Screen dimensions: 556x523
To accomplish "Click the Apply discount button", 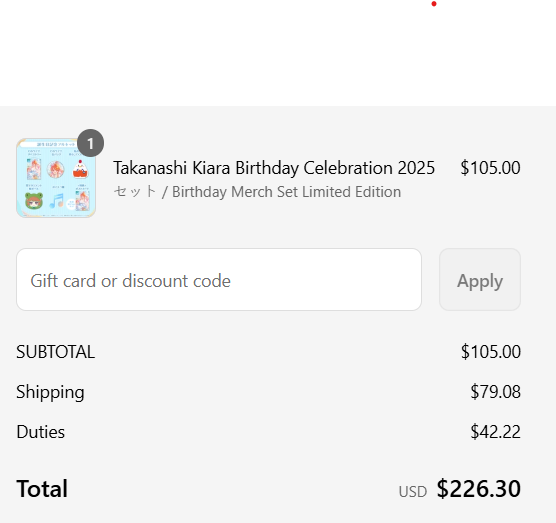I will [480, 280].
